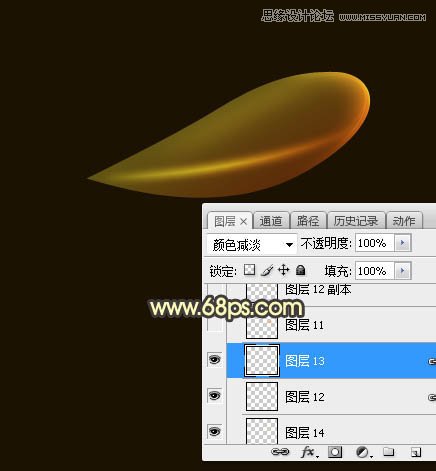Select the 图层 14 layer name
This screenshot has height=471, width=436.
[x=305, y=433]
